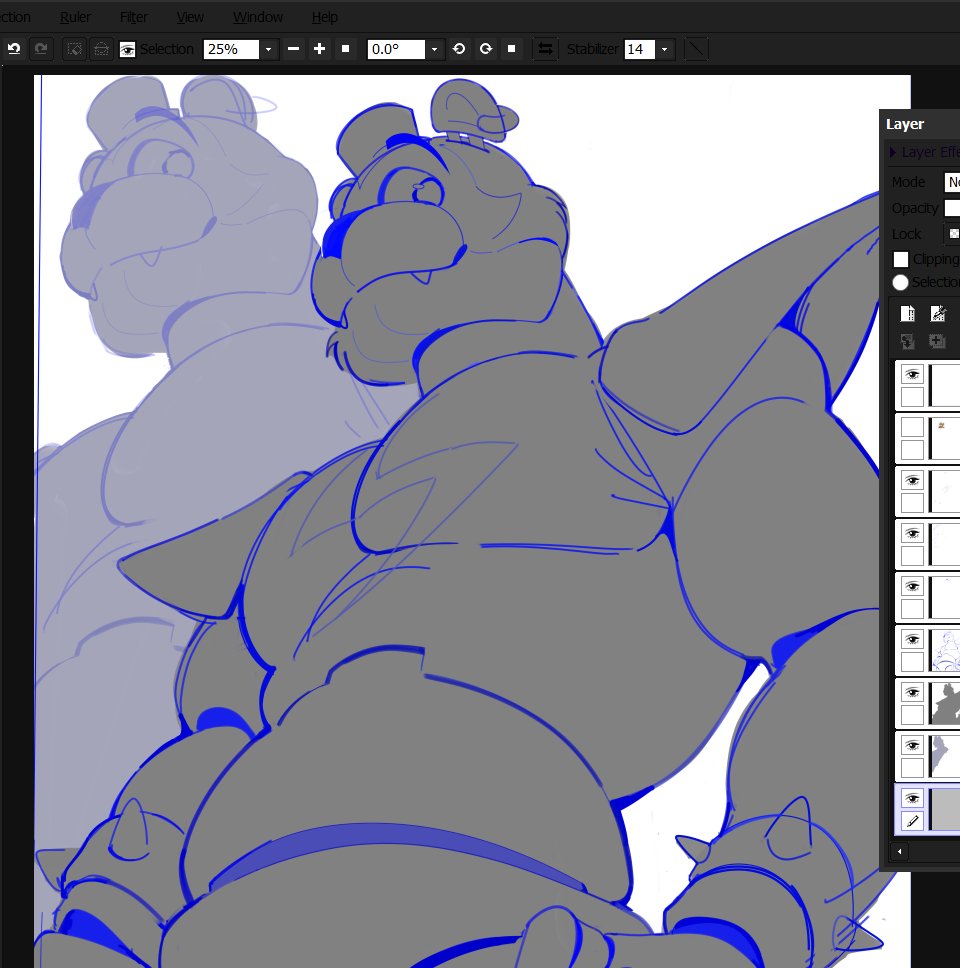Screen dimensions: 960x968
Task: Open the Help menu
Action: coord(325,17)
